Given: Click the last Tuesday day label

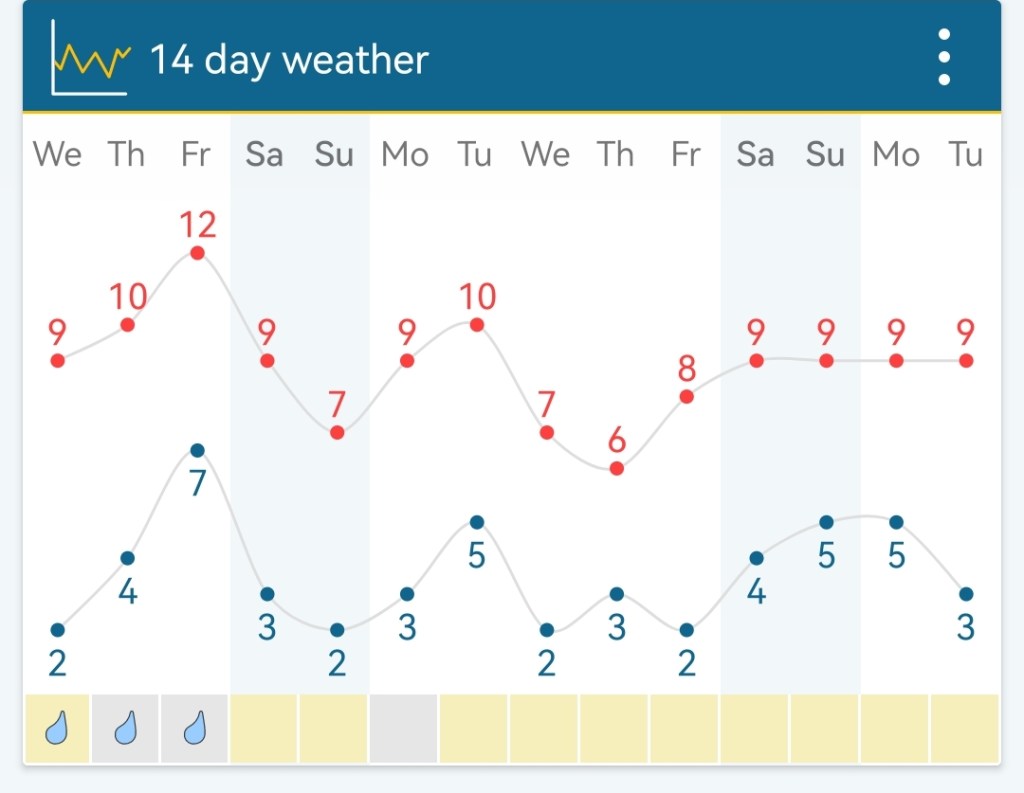Looking at the screenshot, I should [965, 155].
